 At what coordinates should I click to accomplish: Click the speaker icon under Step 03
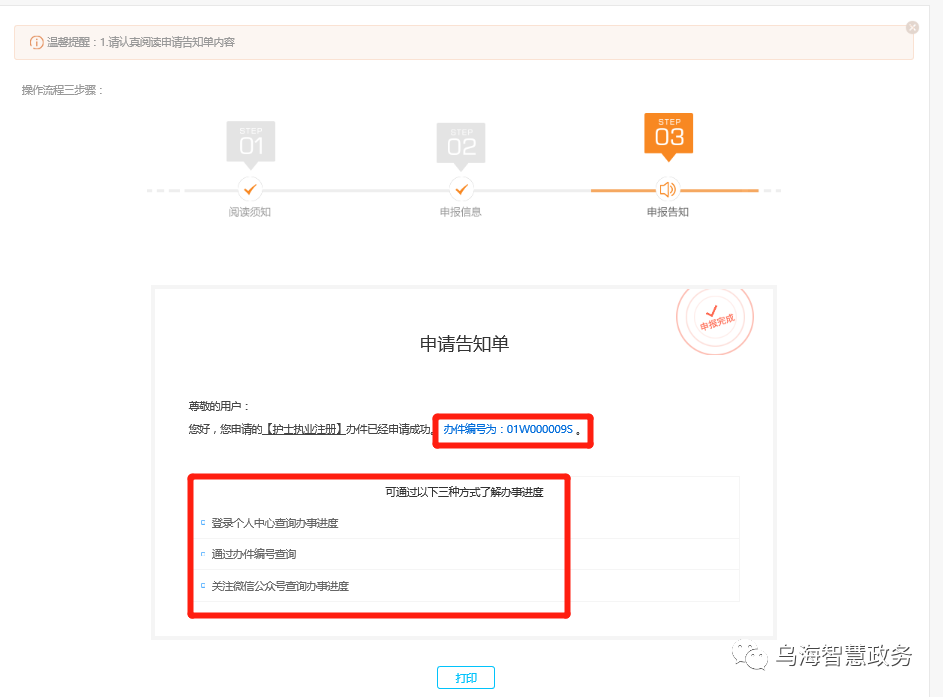coord(668,187)
